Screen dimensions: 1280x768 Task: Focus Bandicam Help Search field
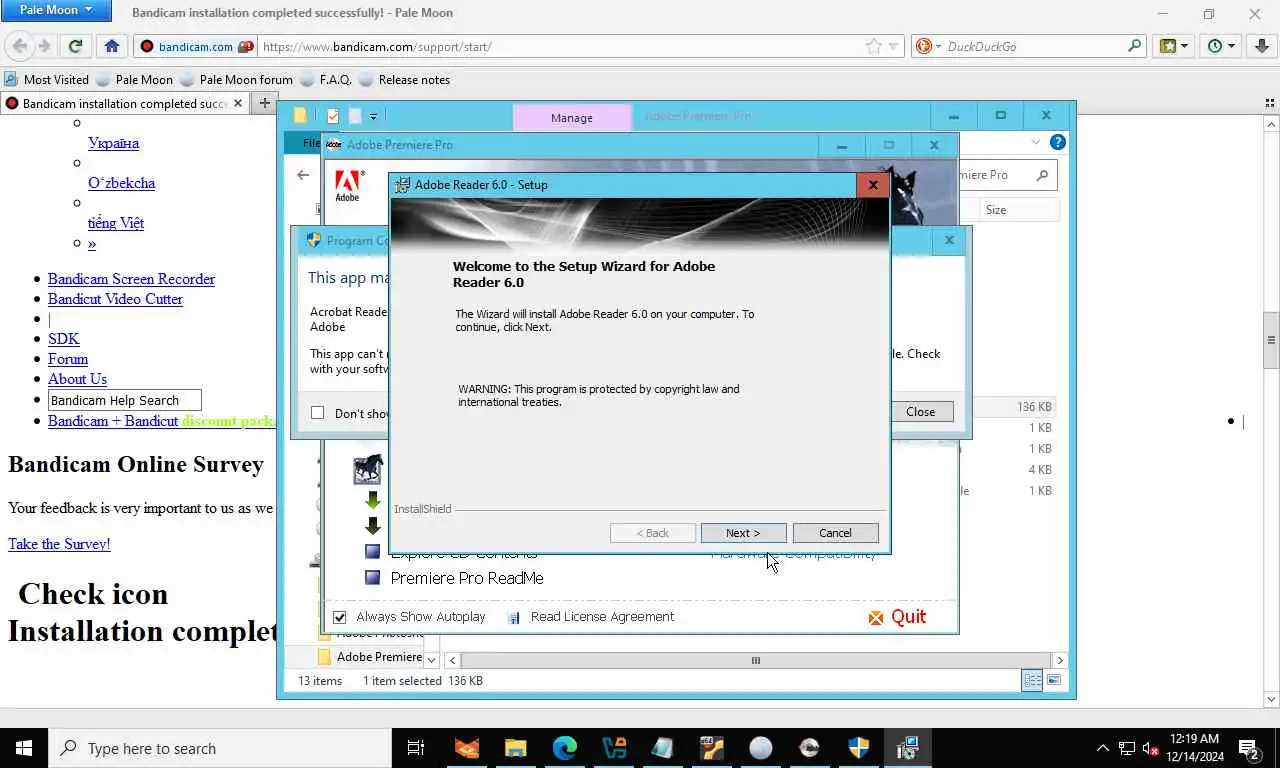pos(125,400)
